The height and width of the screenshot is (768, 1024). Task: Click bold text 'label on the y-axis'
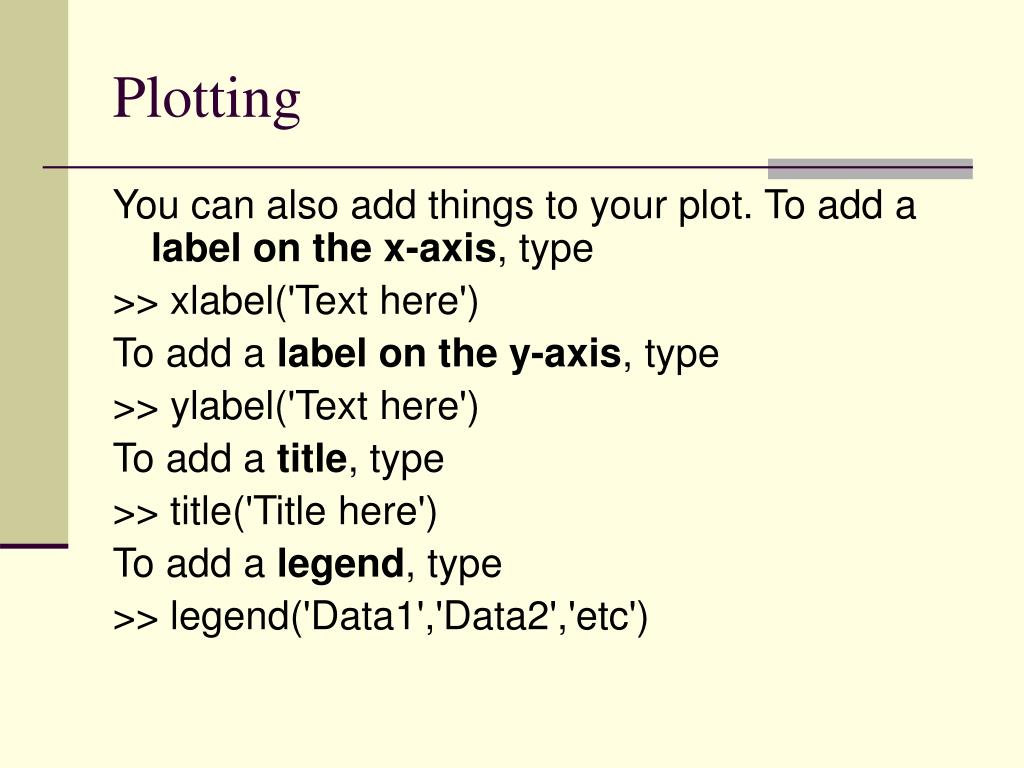449,353
